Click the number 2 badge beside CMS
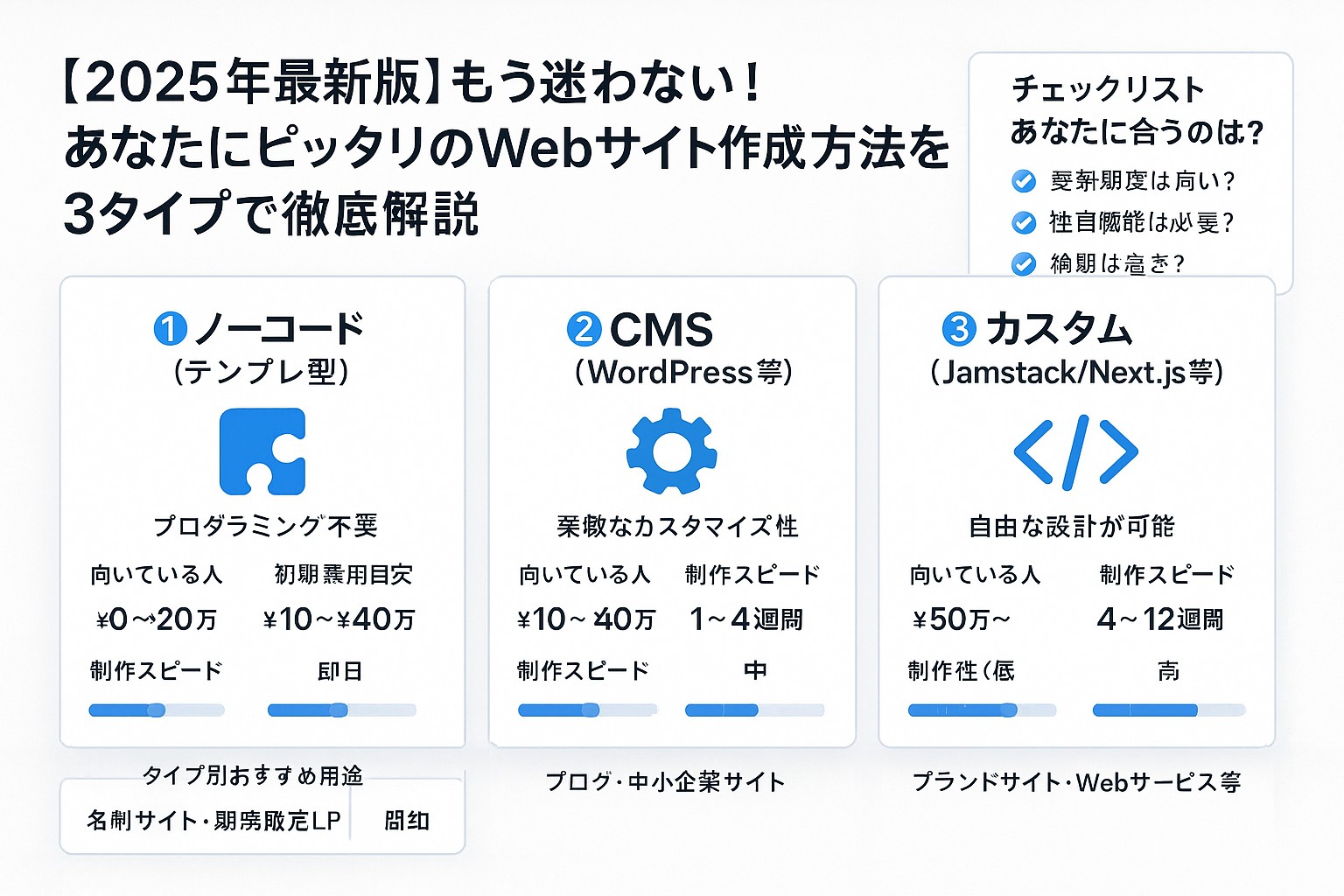 click(584, 330)
